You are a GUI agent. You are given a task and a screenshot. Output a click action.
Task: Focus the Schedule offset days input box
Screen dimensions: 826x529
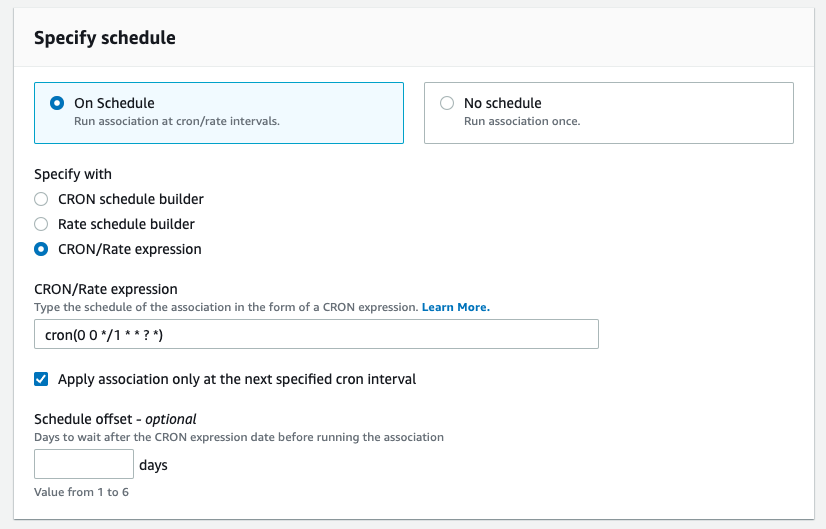click(x=84, y=464)
